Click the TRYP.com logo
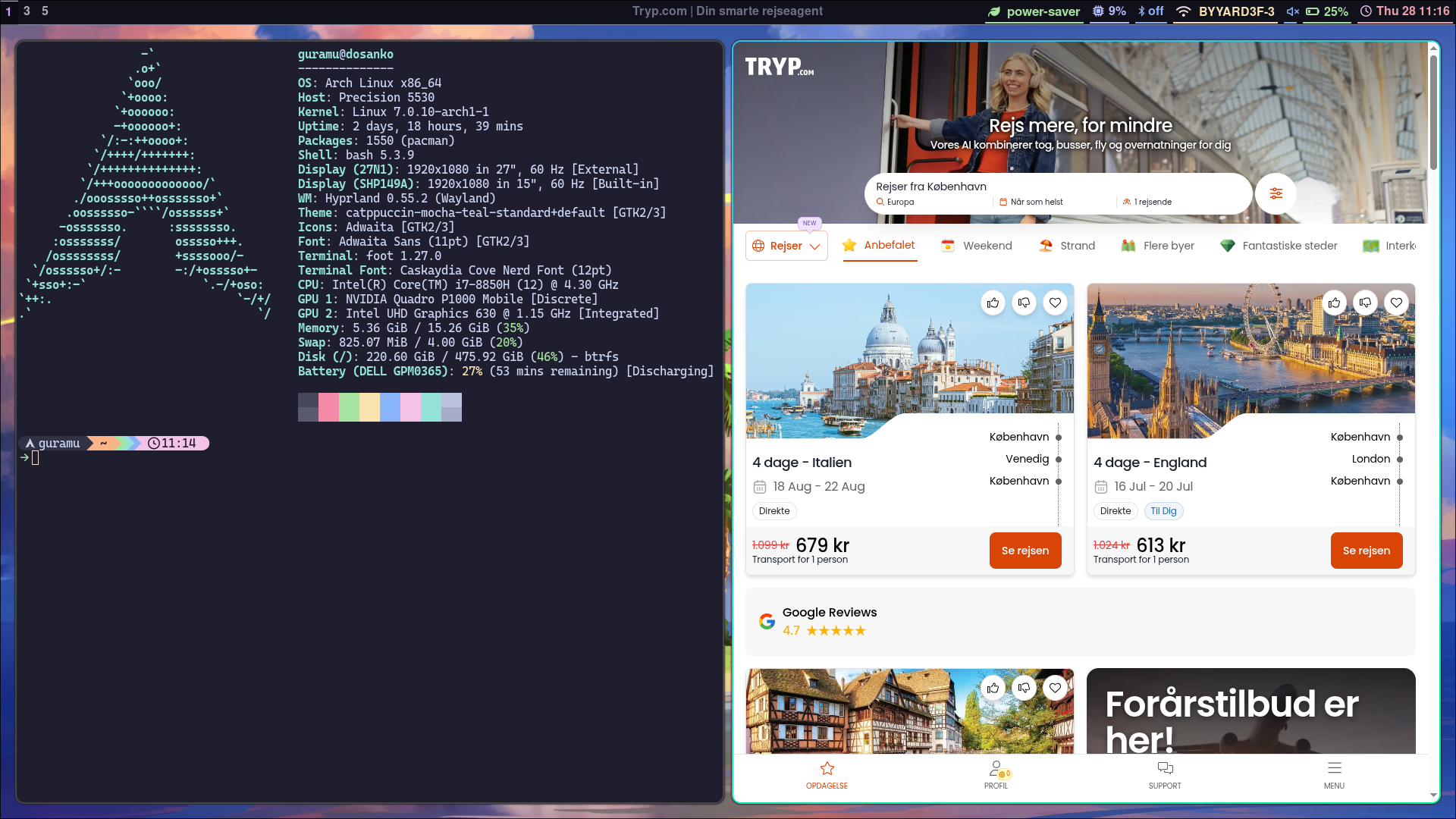The height and width of the screenshot is (819, 1456). click(x=779, y=67)
